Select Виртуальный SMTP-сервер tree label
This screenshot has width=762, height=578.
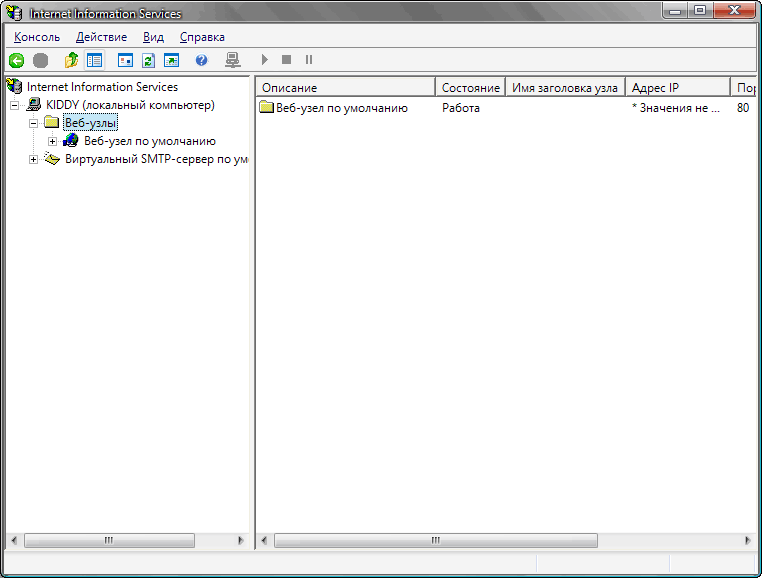[156, 159]
